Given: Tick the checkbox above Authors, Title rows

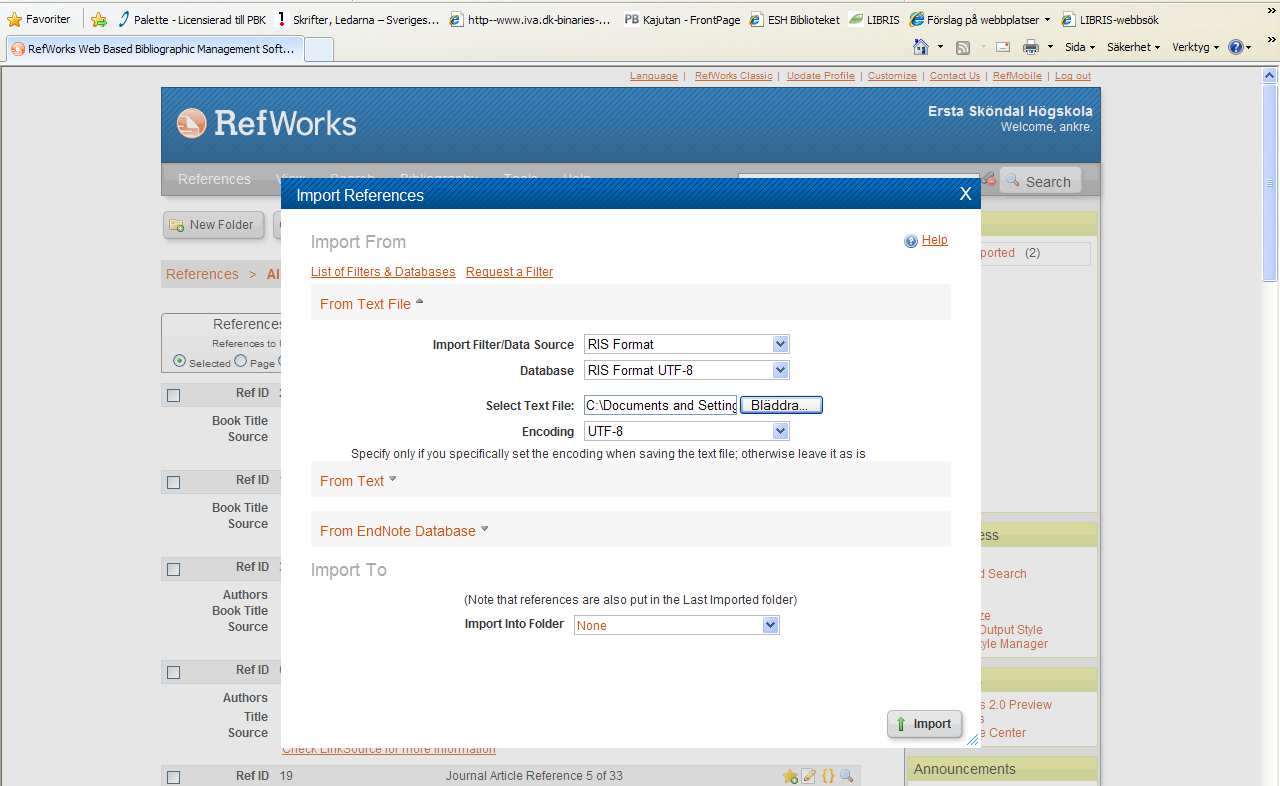Looking at the screenshot, I should click(173, 672).
